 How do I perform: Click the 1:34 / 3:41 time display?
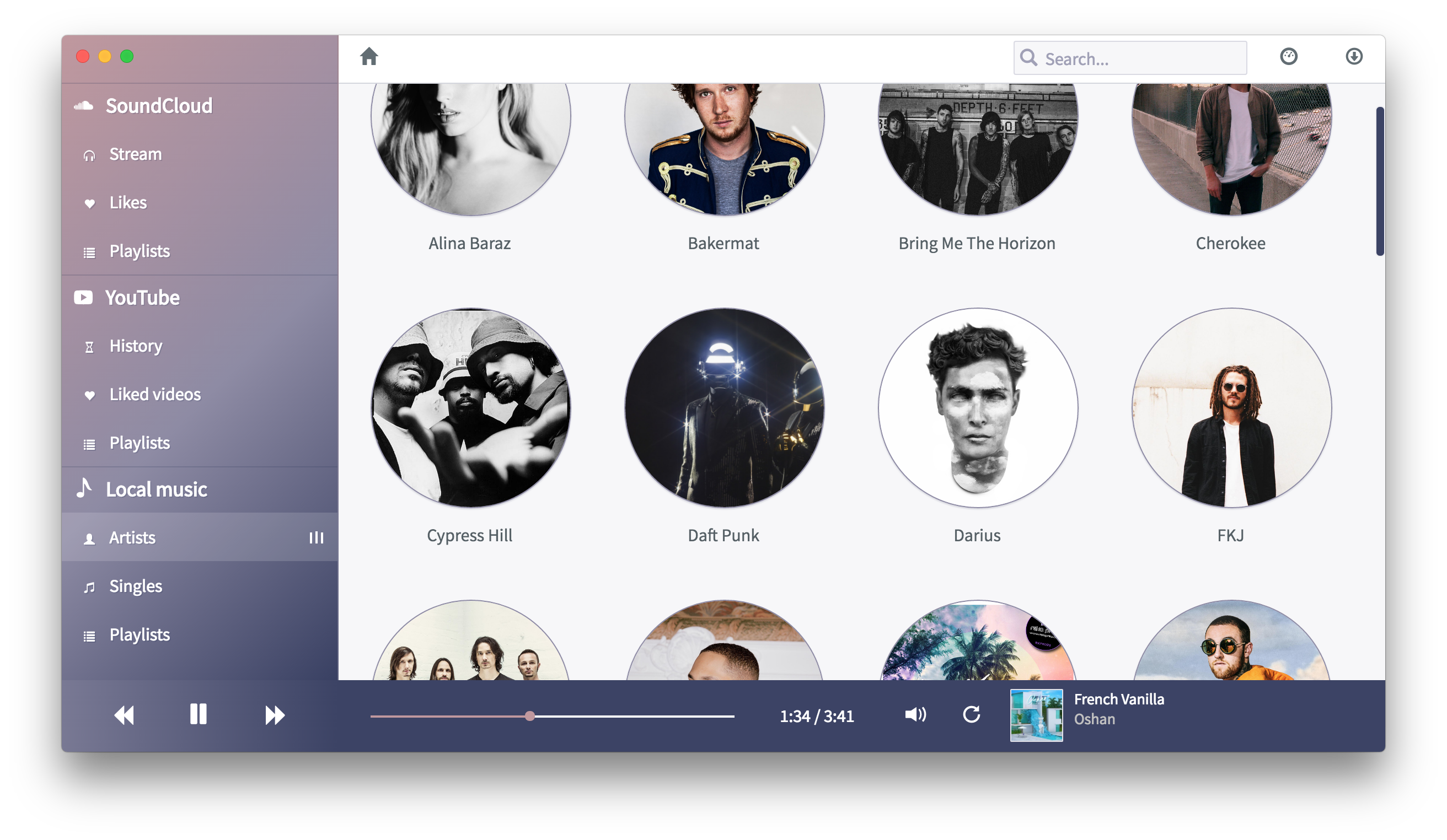coord(817,716)
